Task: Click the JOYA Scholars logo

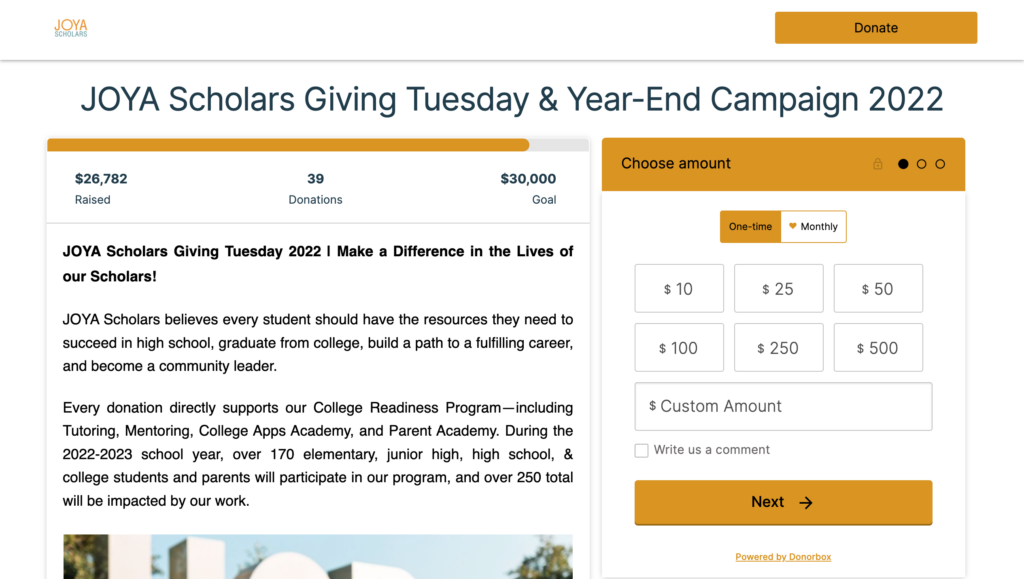Action: (70, 27)
